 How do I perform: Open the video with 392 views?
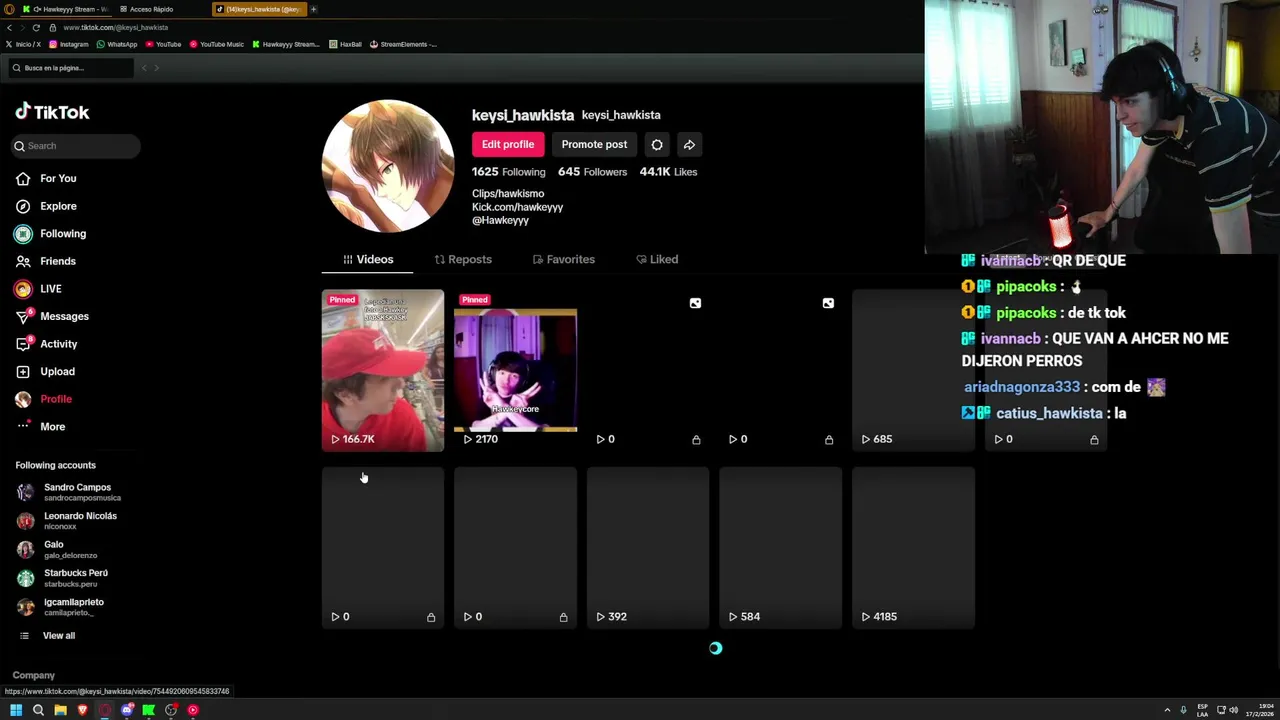pos(648,548)
